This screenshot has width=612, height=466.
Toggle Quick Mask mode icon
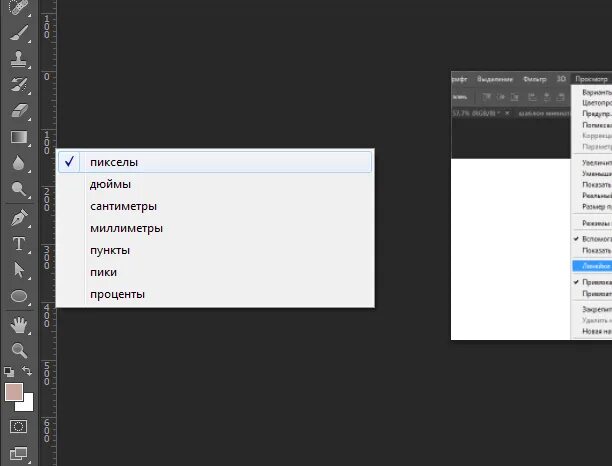pyautogui.click(x=18, y=427)
